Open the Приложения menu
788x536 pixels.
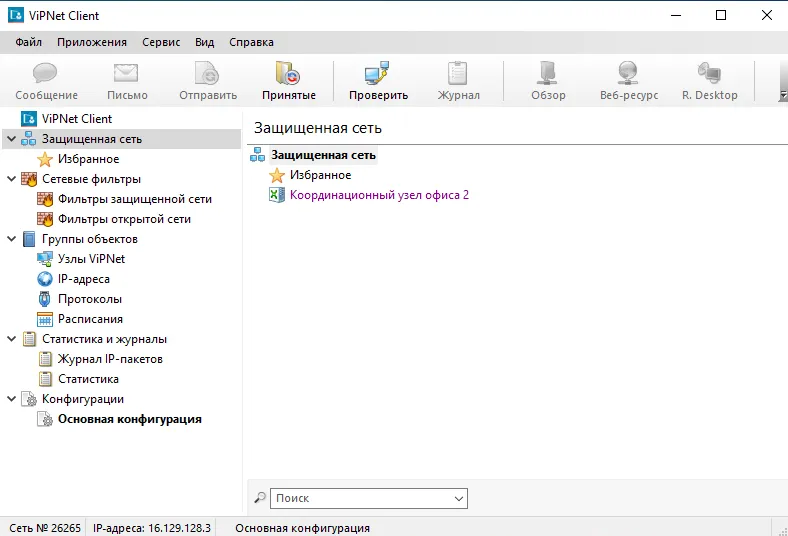click(x=92, y=42)
